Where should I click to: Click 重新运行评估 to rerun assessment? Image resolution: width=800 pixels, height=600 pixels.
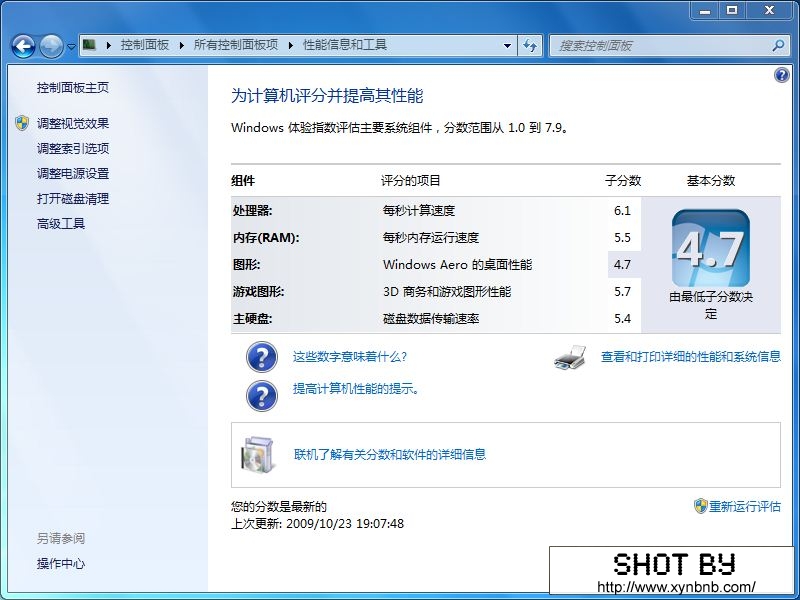[745, 507]
